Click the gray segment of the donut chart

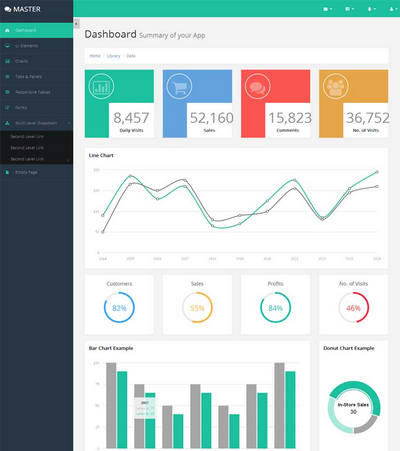(366, 425)
